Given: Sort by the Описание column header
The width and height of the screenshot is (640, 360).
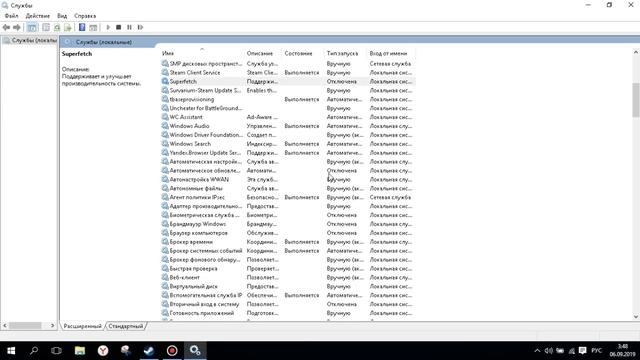Looking at the screenshot, I should 260,53.
